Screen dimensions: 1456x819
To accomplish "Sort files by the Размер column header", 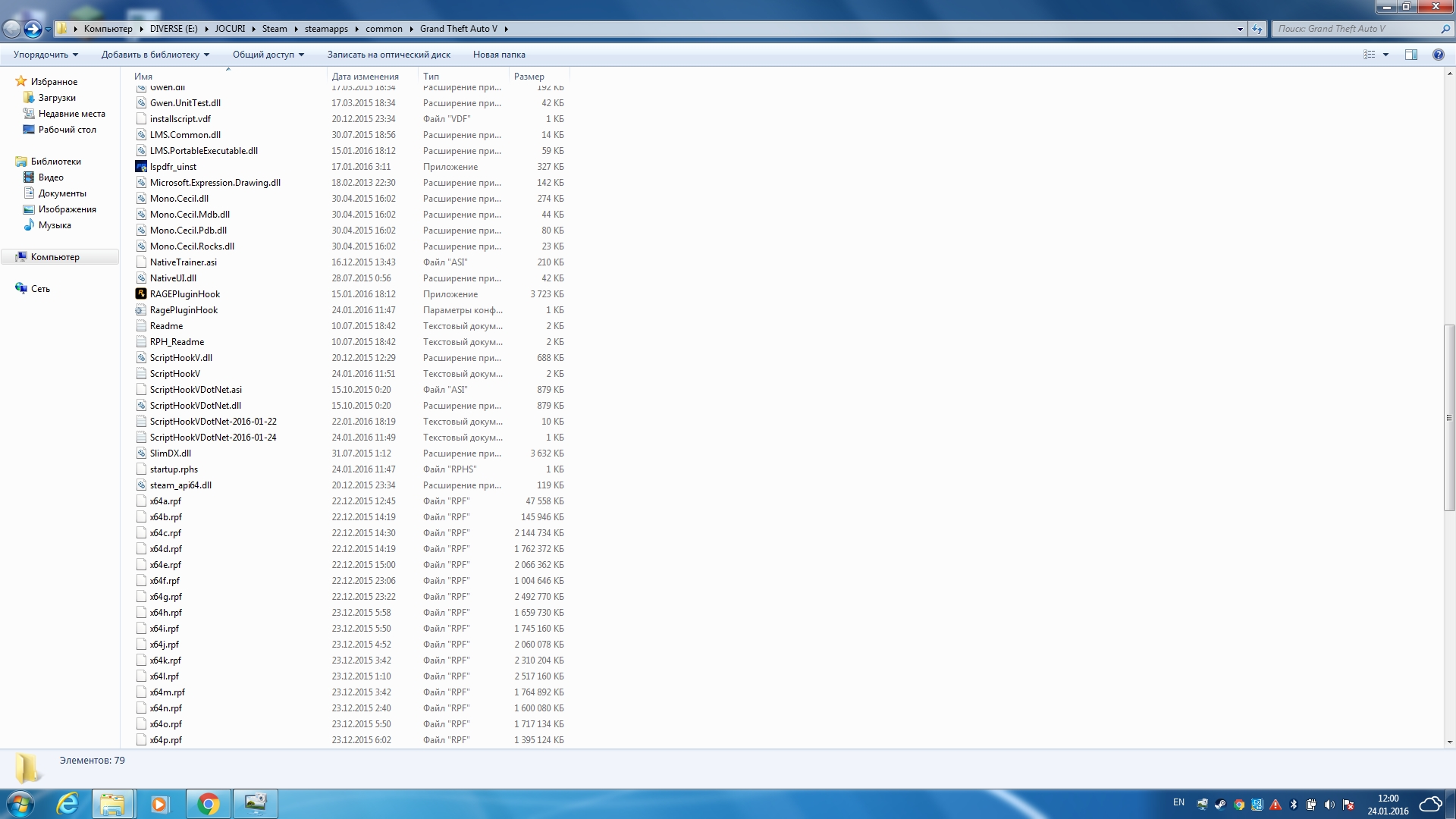I will 529,77.
